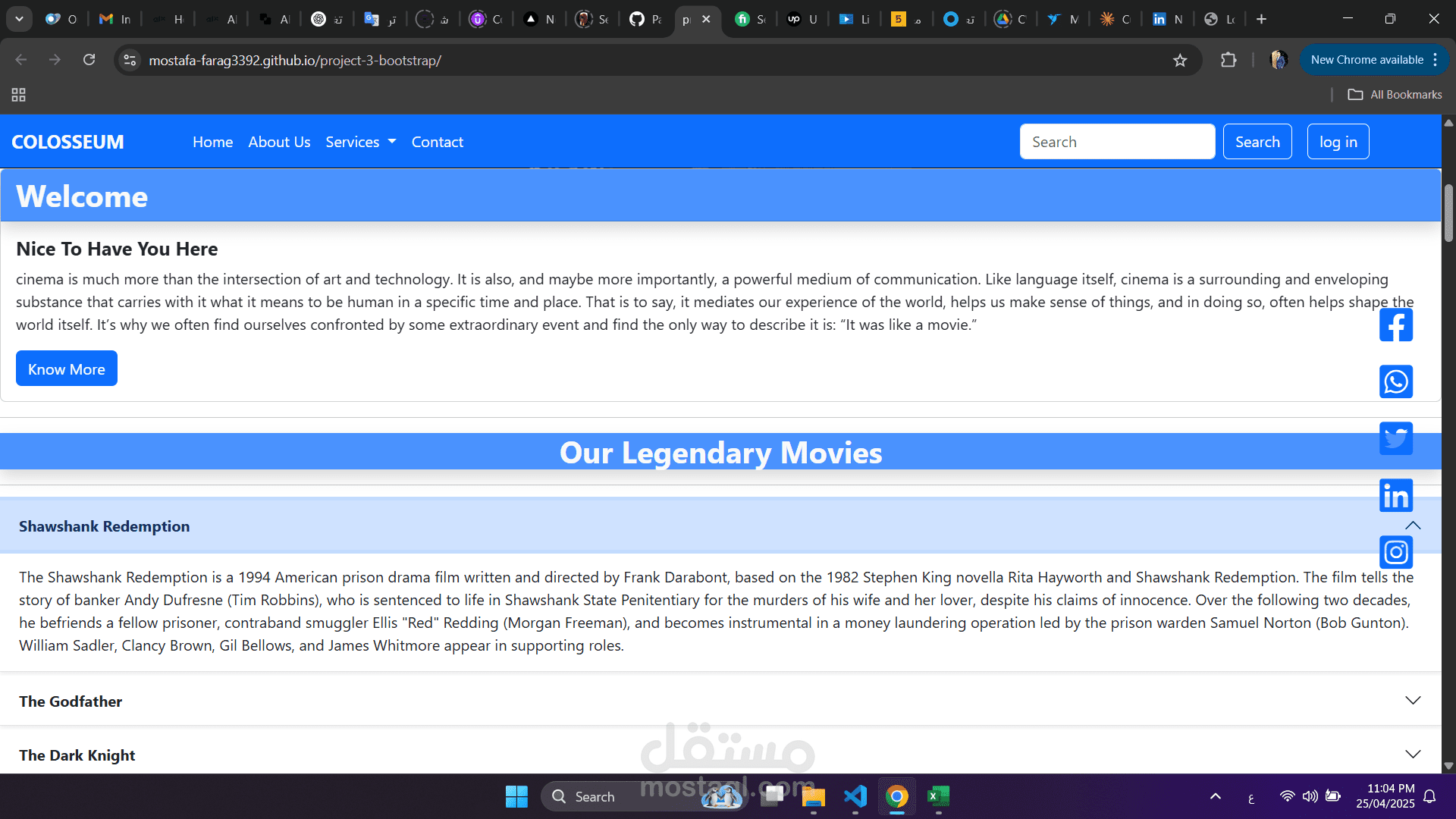Bookmark this page with star icon
The image size is (1456, 819).
[1180, 60]
